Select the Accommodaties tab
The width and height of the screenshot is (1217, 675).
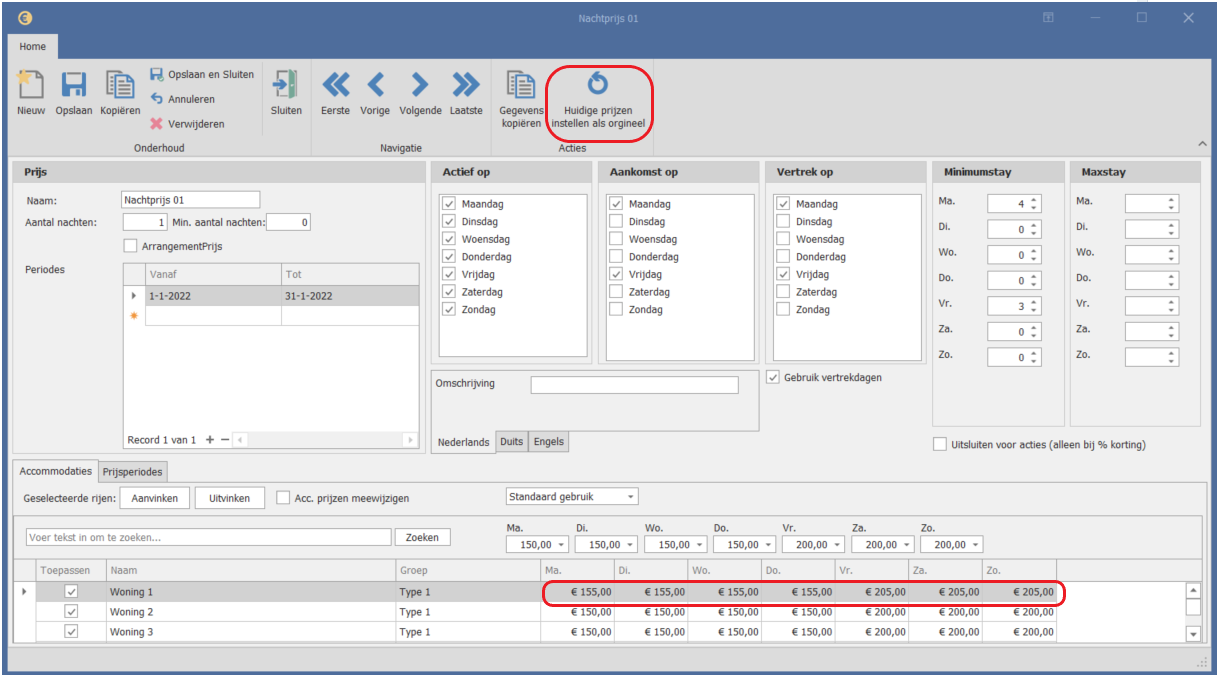[x=55, y=471]
